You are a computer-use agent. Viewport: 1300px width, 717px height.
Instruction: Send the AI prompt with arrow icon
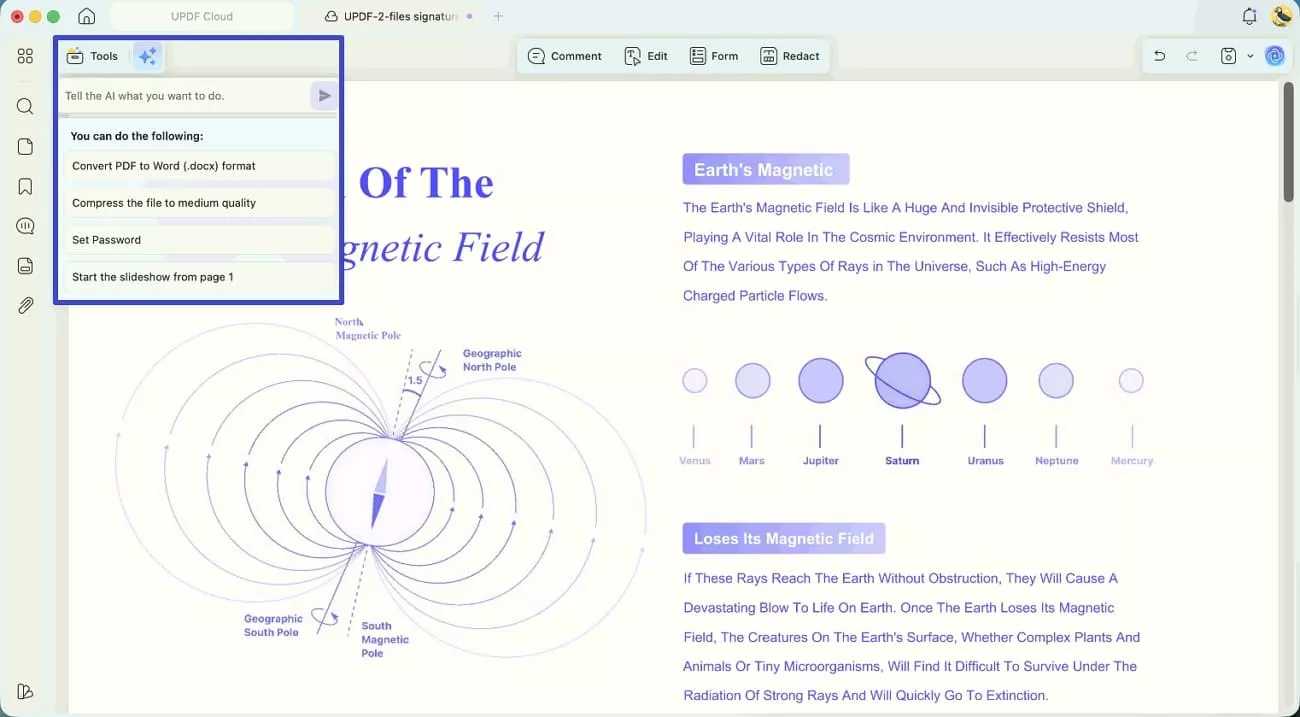click(324, 96)
